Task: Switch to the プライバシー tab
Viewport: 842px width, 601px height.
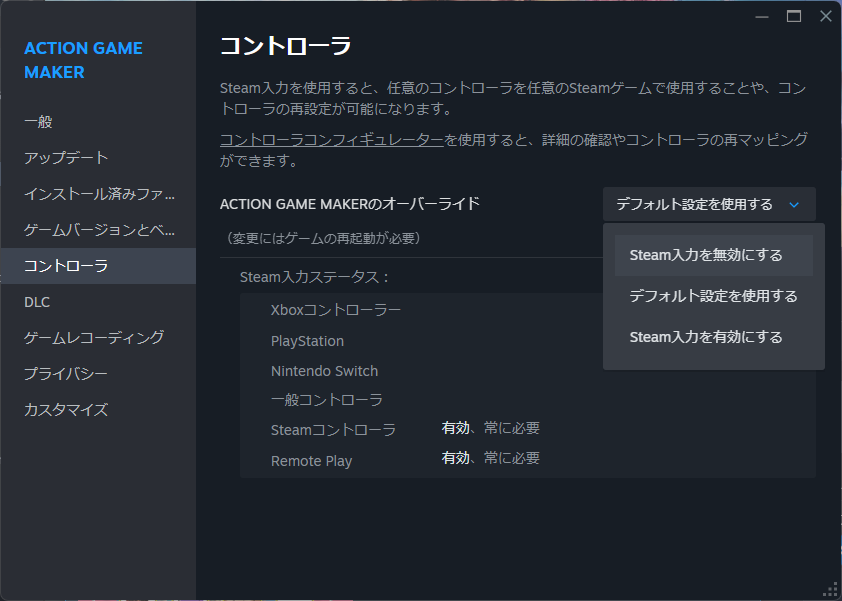Action: [x=98, y=374]
